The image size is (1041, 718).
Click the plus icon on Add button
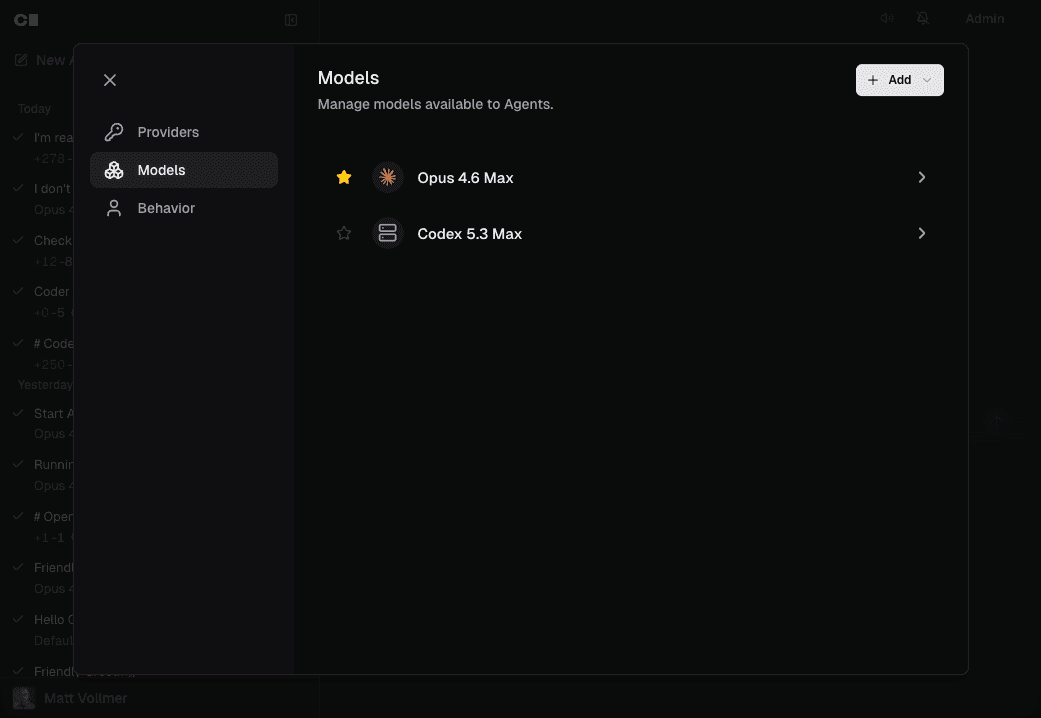[873, 80]
